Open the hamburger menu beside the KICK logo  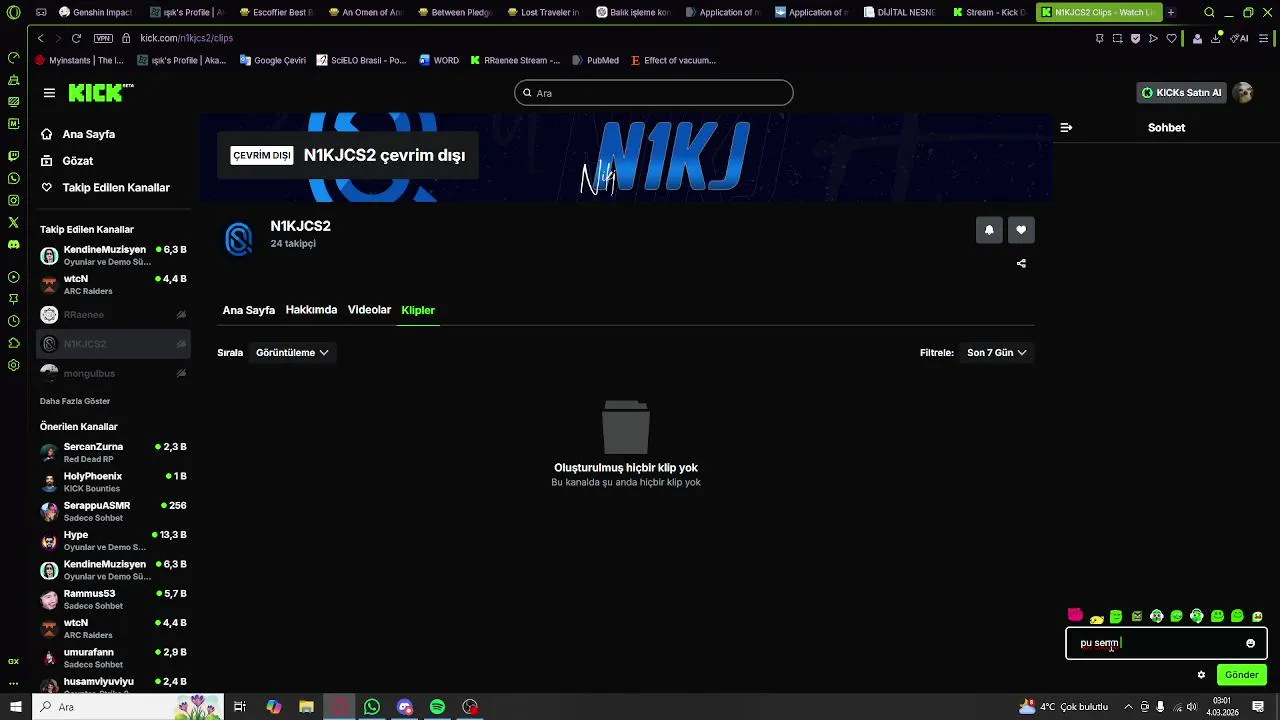(x=49, y=93)
